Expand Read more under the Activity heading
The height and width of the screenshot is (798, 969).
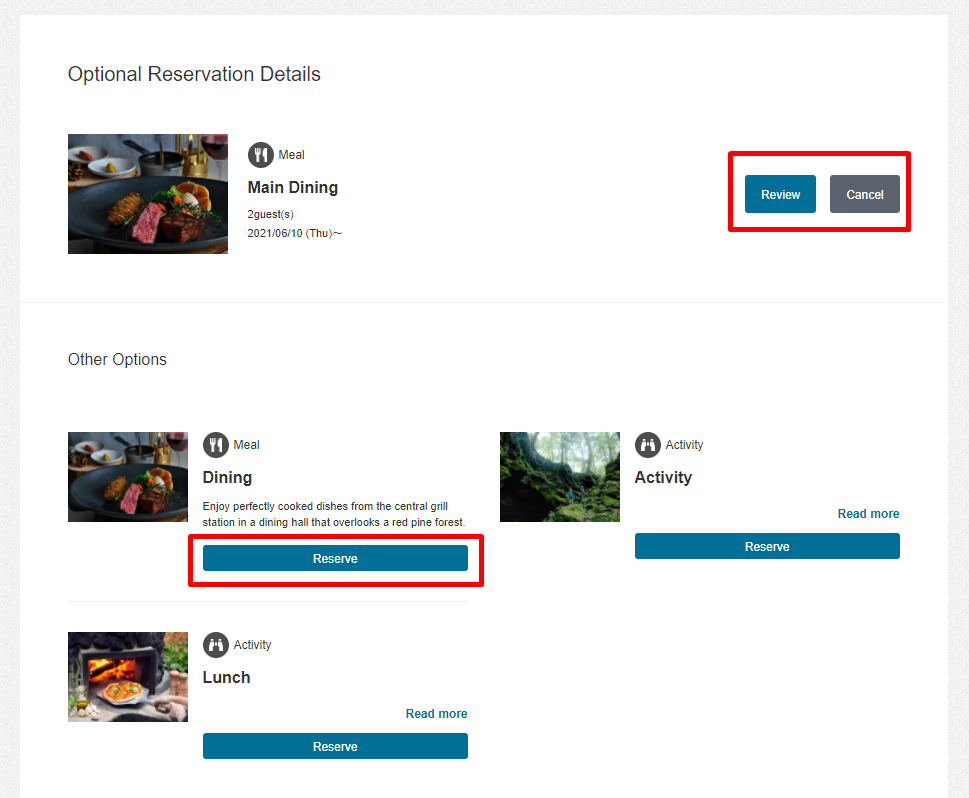pos(868,514)
